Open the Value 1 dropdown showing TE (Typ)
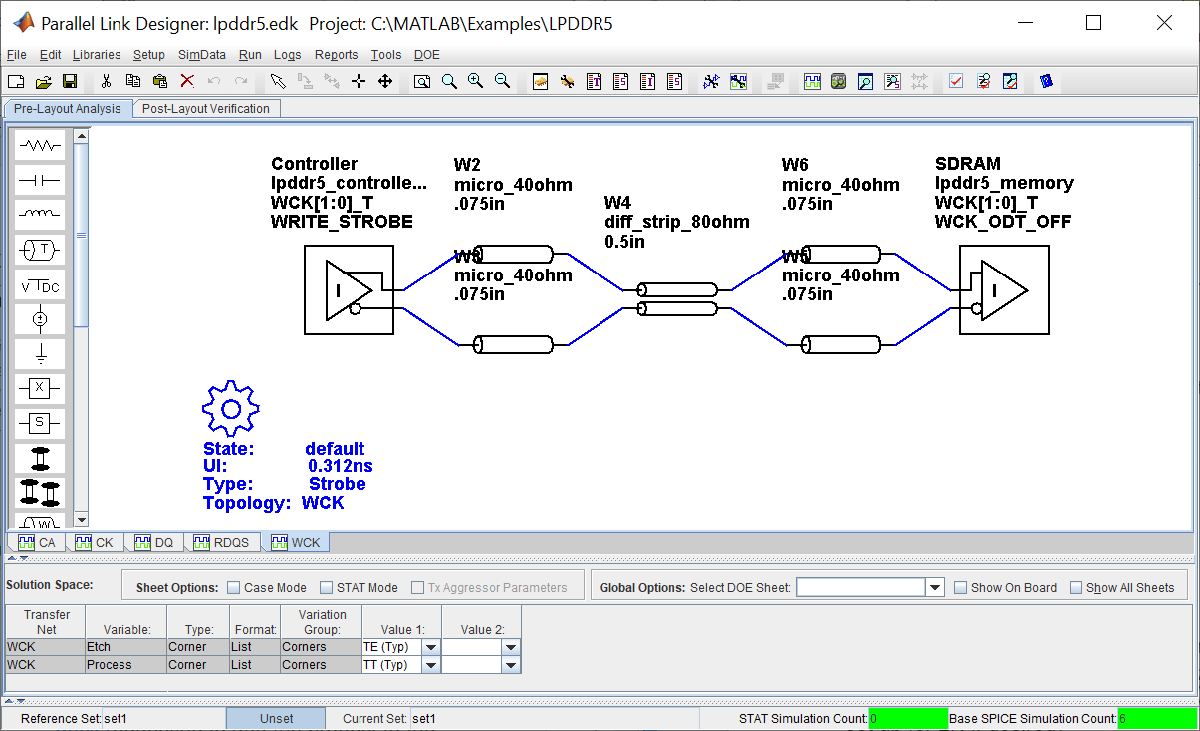 point(432,647)
